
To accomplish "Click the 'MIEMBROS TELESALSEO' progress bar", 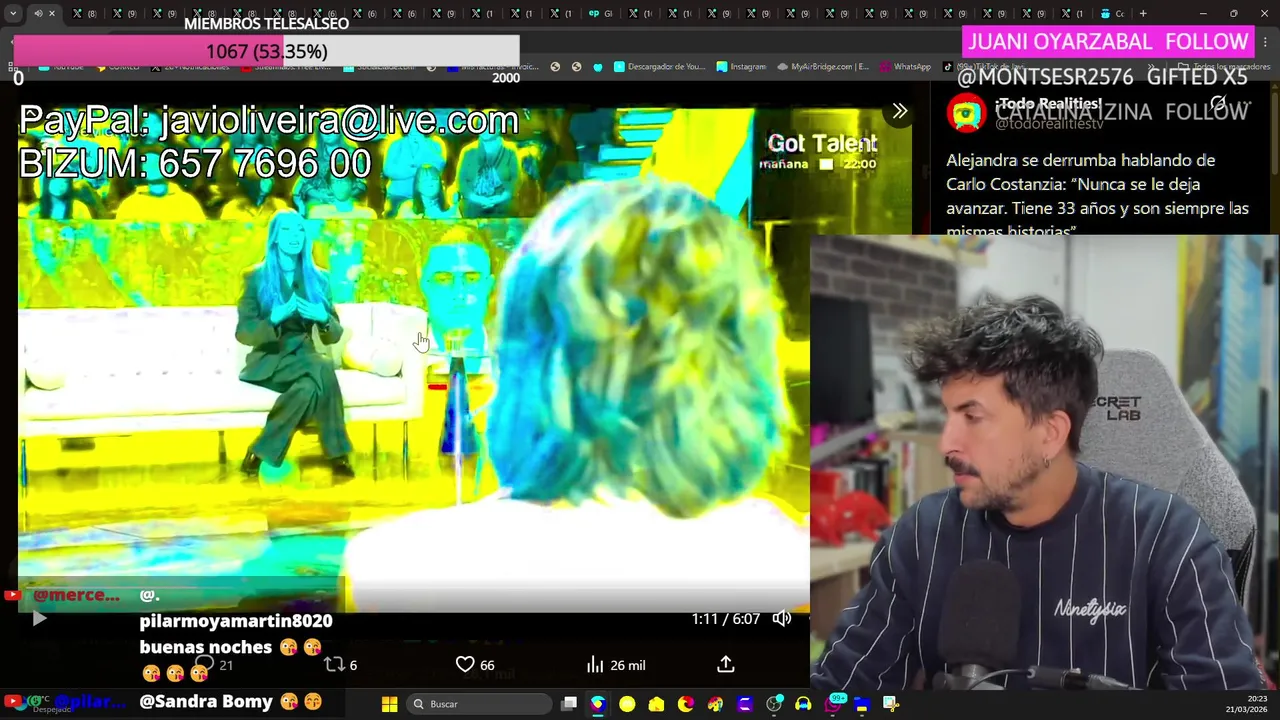I will click(266, 51).
